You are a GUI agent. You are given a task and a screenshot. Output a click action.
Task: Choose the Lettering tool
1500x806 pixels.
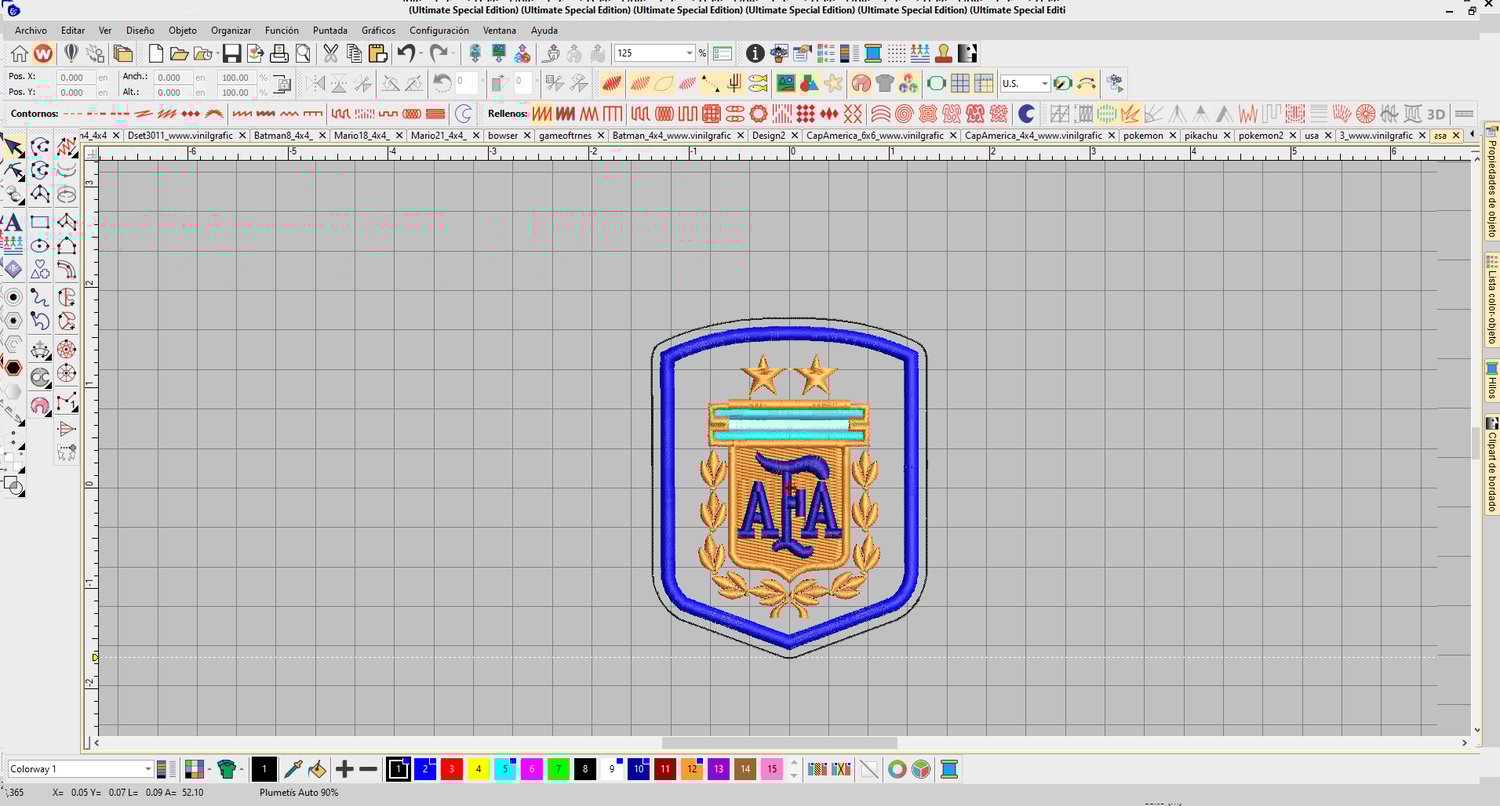click(x=13, y=222)
